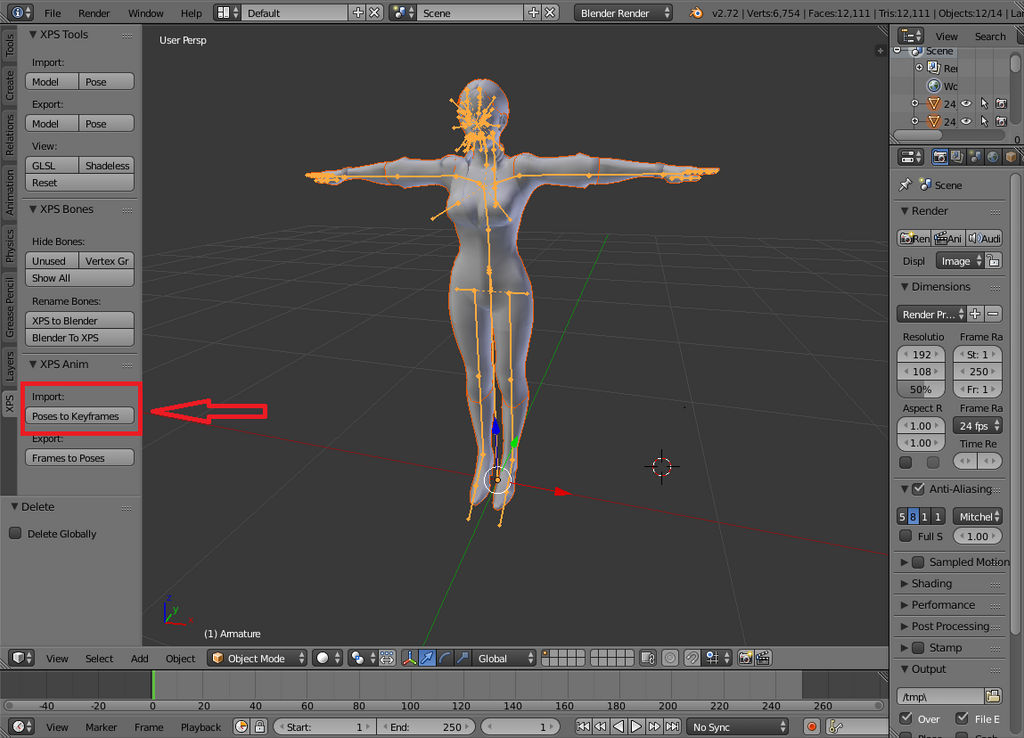Render OpenGL viewport image via camera icon
This screenshot has width=1024, height=738.
[x=745, y=658]
